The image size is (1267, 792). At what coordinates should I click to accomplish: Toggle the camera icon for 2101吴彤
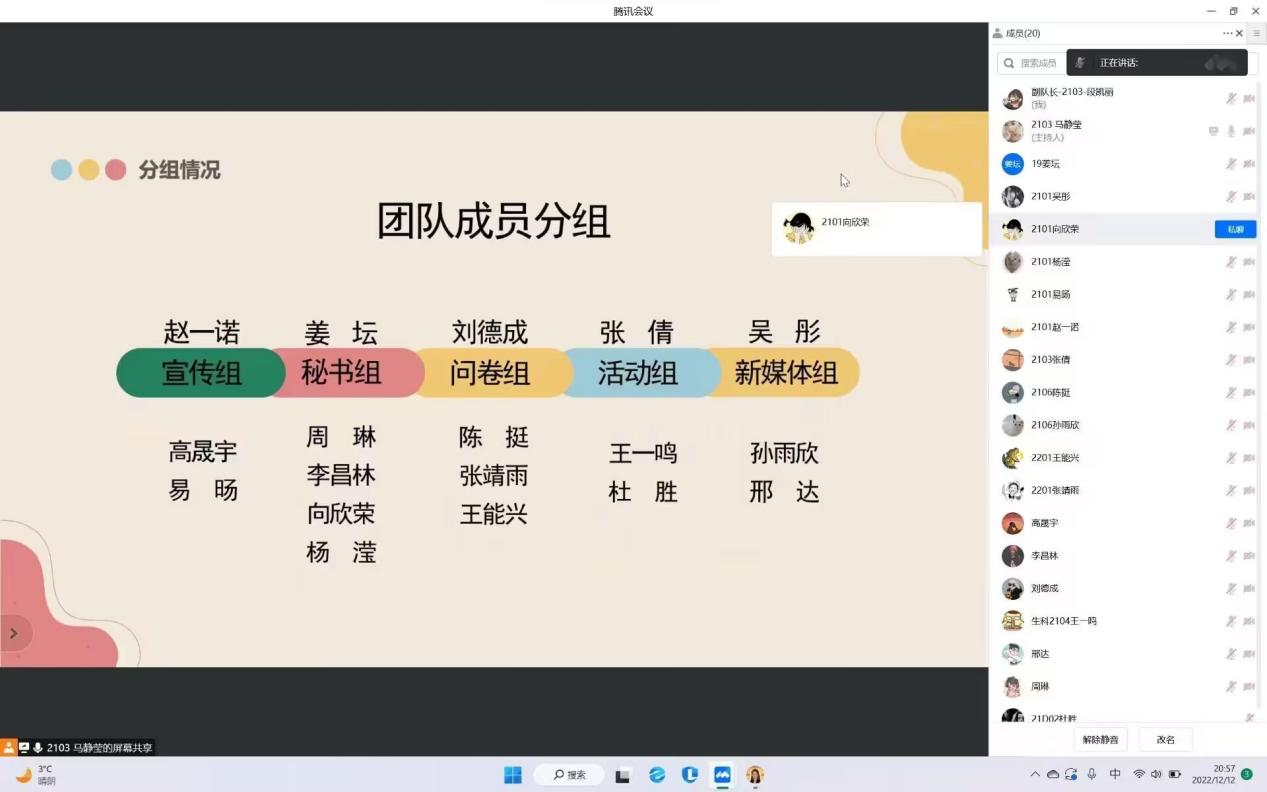click(1249, 197)
